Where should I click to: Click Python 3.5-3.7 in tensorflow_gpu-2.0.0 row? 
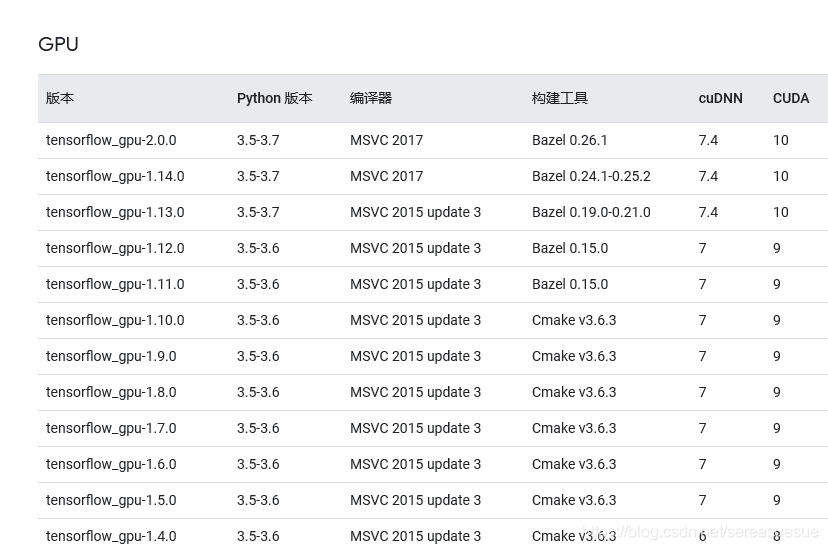click(258, 140)
